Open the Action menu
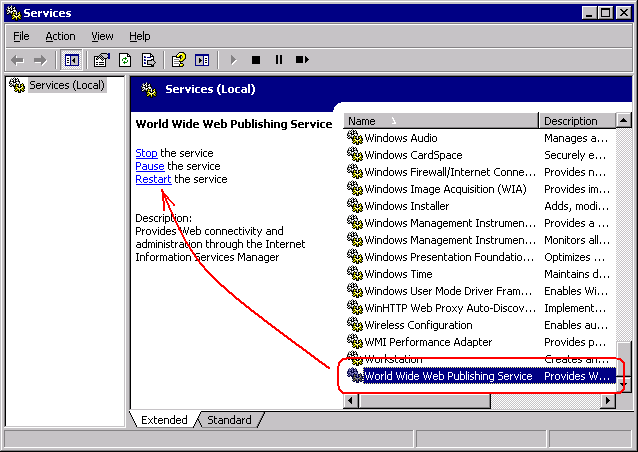The width and height of the screenshot is (638, 452). pos(60,36)
